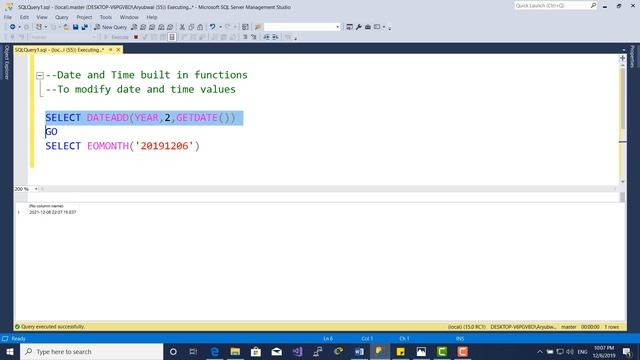Open the Query menu
Viewport: 640px width, 360px height.
62,17
